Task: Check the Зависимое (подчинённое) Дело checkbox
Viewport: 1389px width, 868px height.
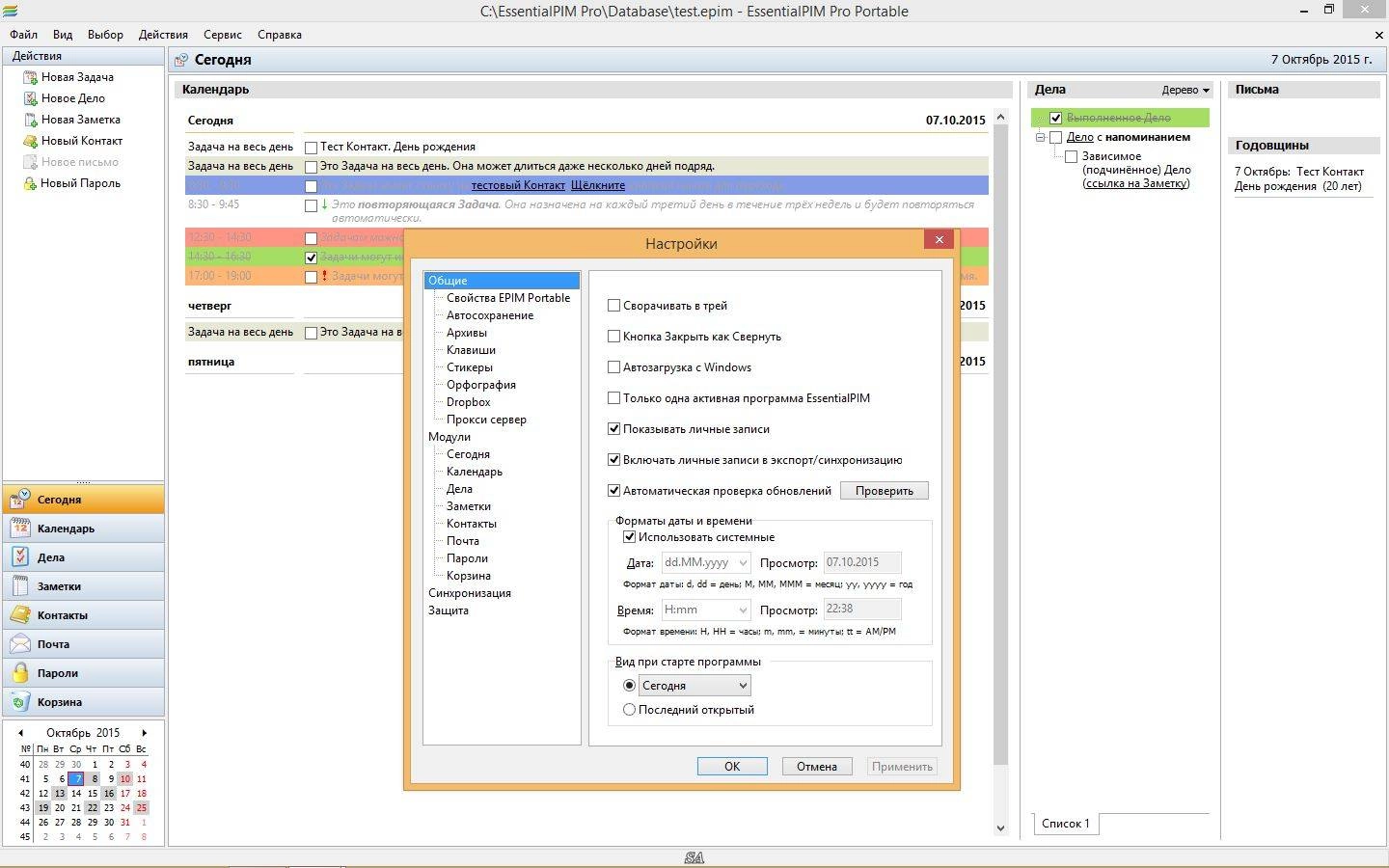Action: [1071, 156]
